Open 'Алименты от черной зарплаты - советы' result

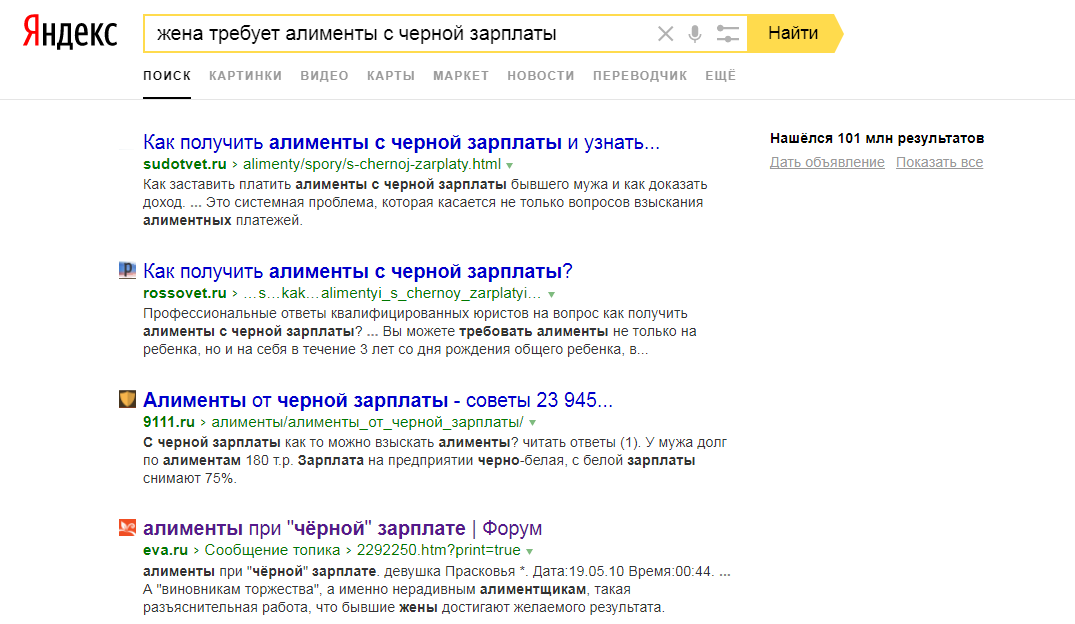coord(378,400)
